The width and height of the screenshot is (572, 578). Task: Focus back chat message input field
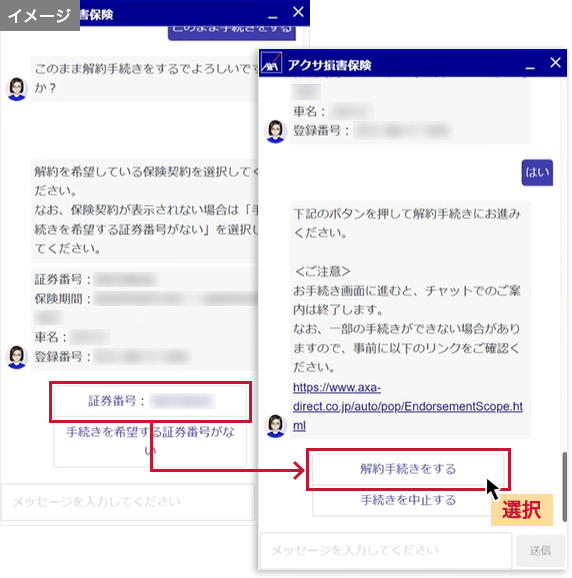coord(128,502)
